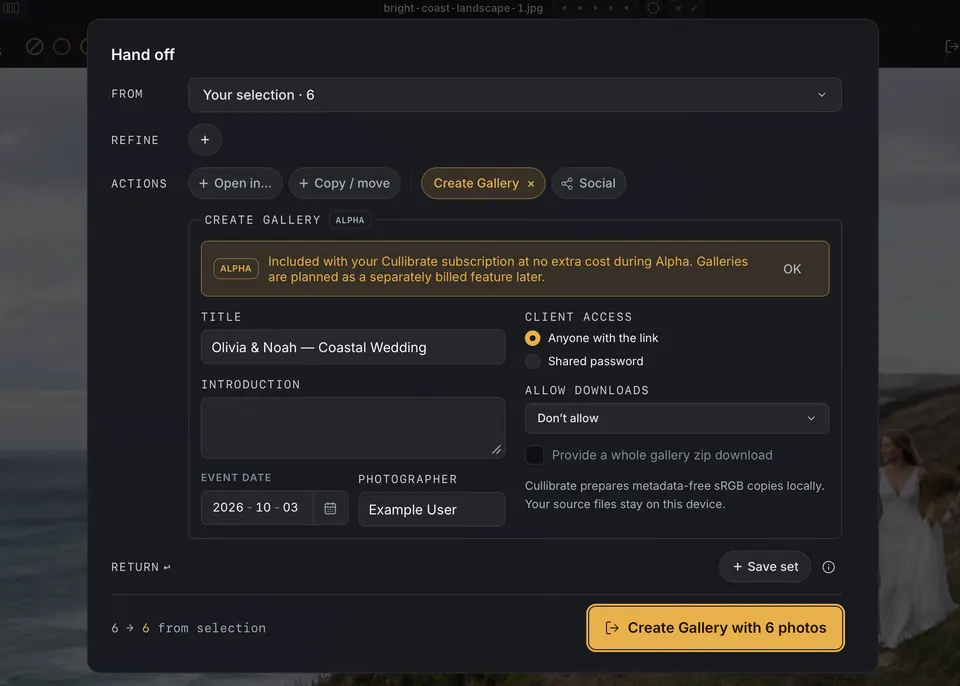Save the current action set
This screenshot has width=960, height=686.
click(x=765, y=567)
